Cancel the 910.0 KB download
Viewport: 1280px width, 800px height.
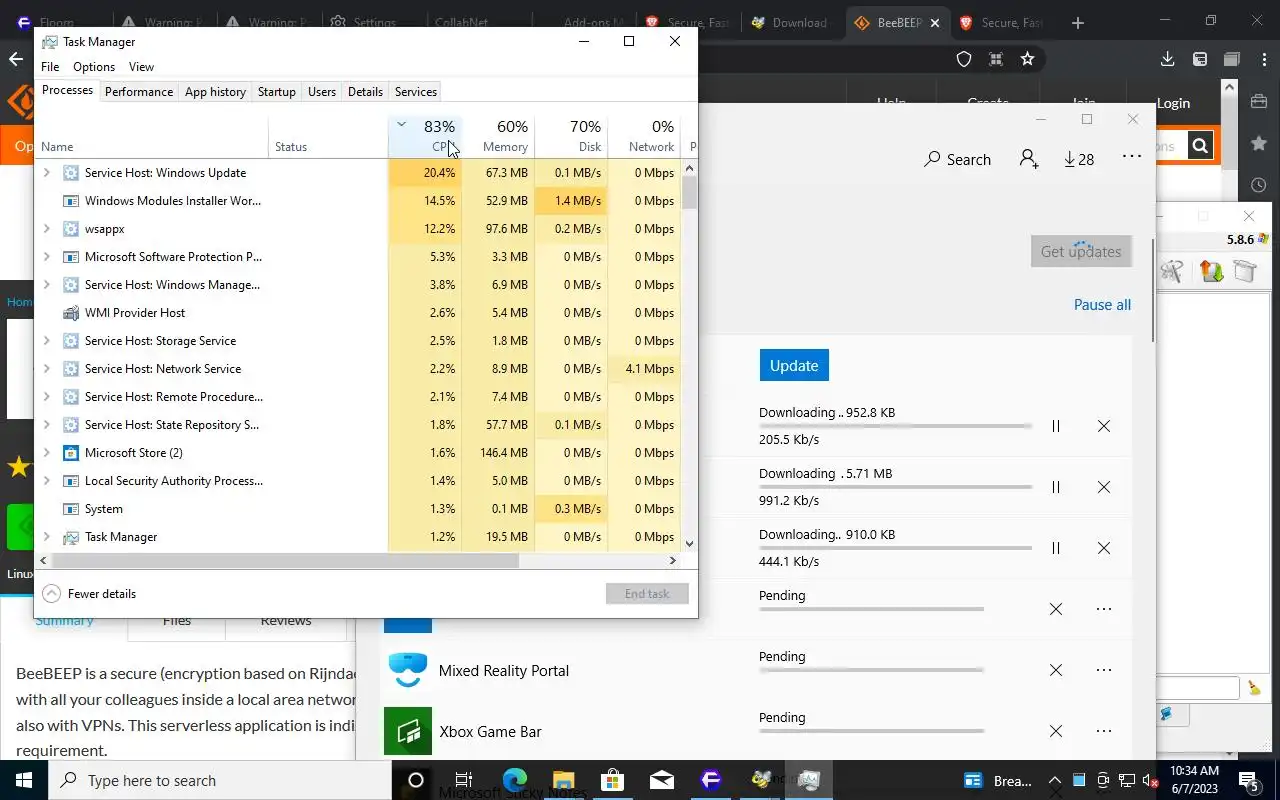tap(1104, 548)
